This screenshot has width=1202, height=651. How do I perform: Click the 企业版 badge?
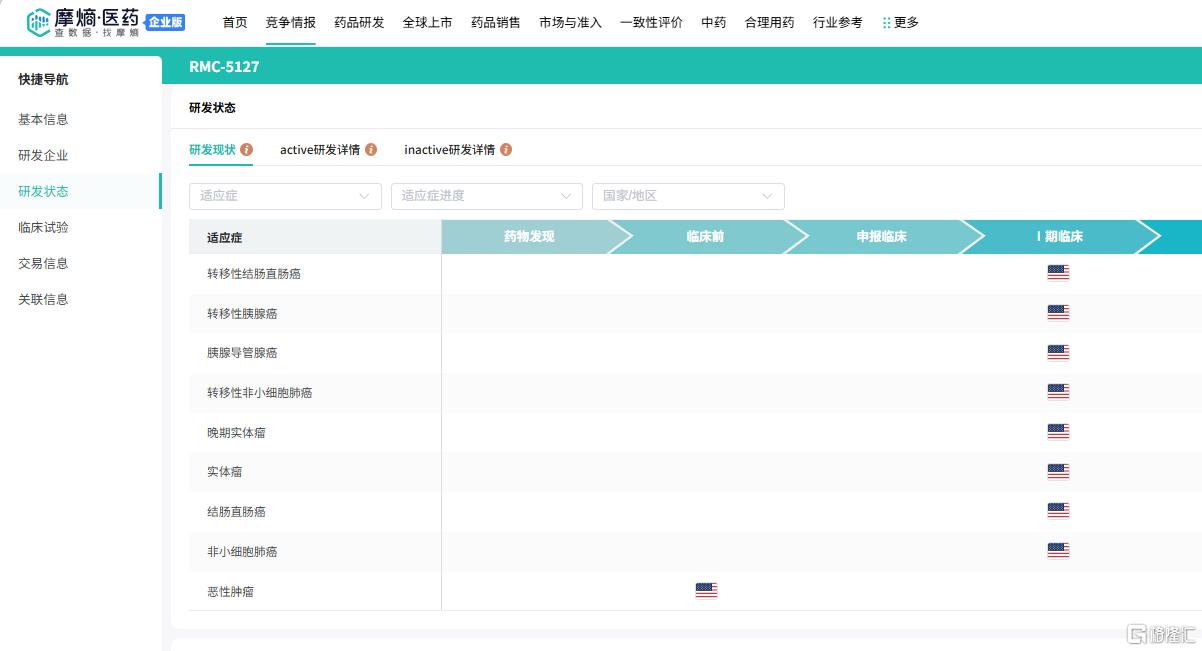click(165, 23)
